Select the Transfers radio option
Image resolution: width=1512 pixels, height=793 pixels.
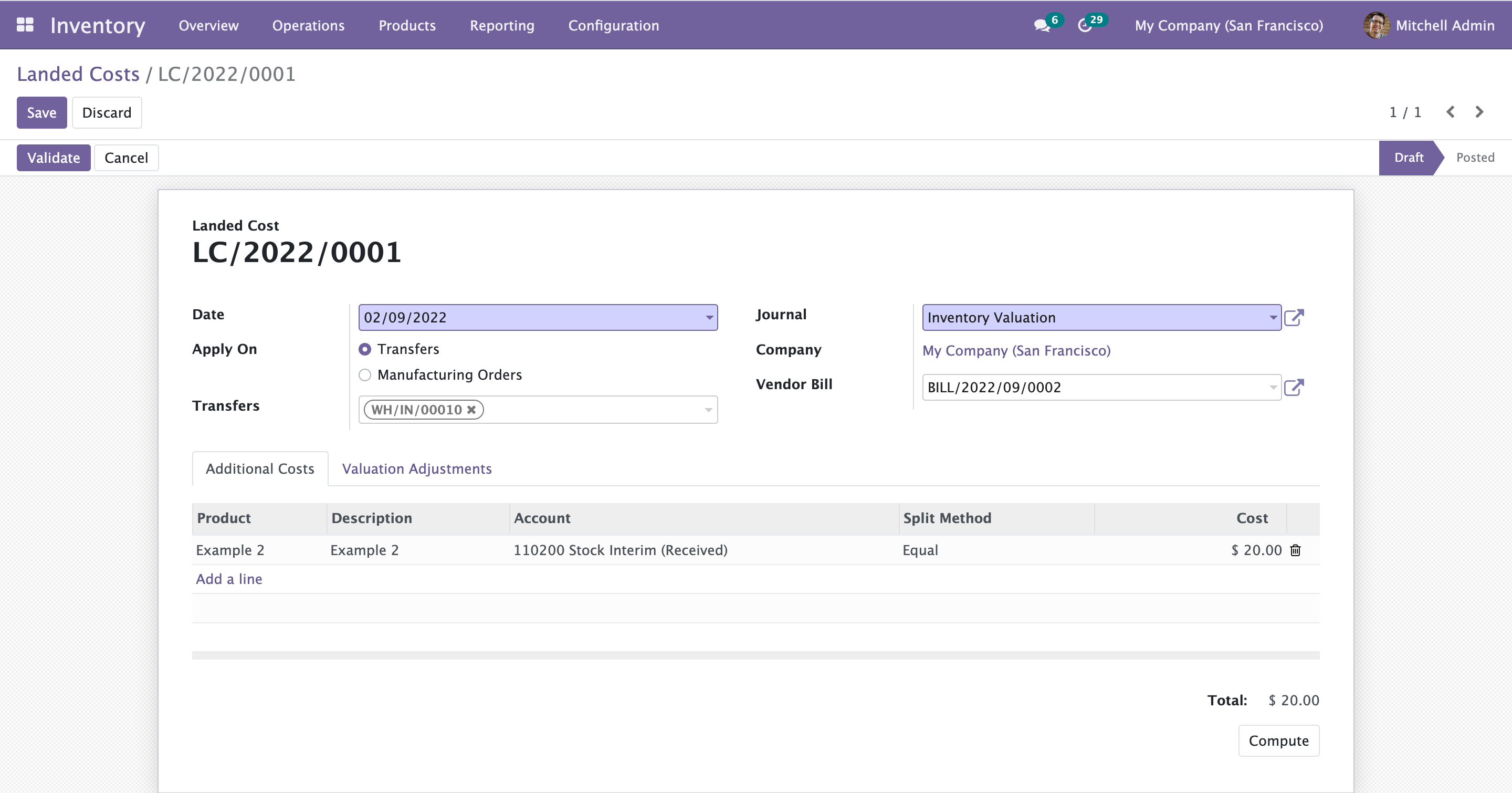pos(365,349)
